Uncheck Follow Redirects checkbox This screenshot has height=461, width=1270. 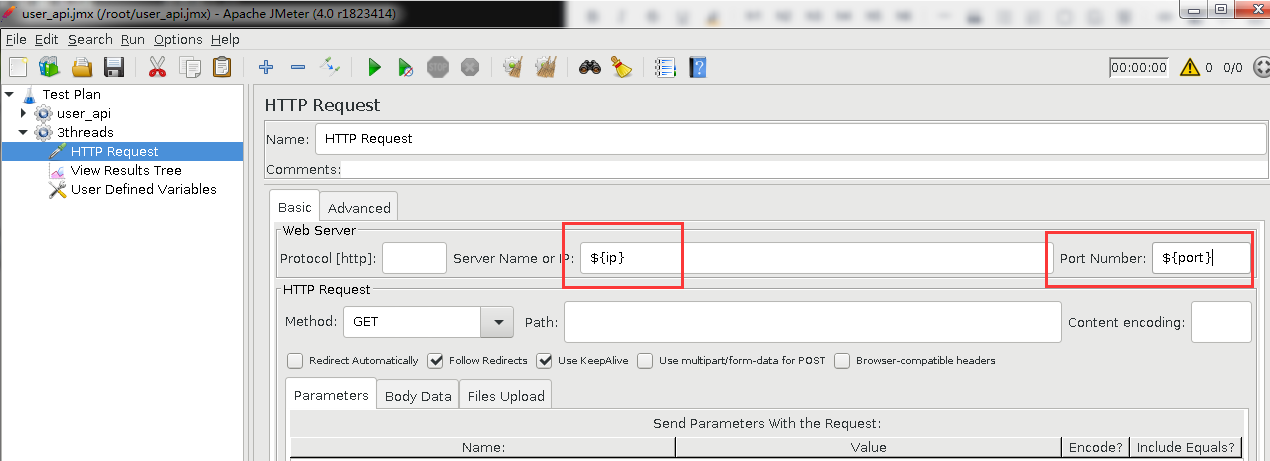tap(435, 360)
